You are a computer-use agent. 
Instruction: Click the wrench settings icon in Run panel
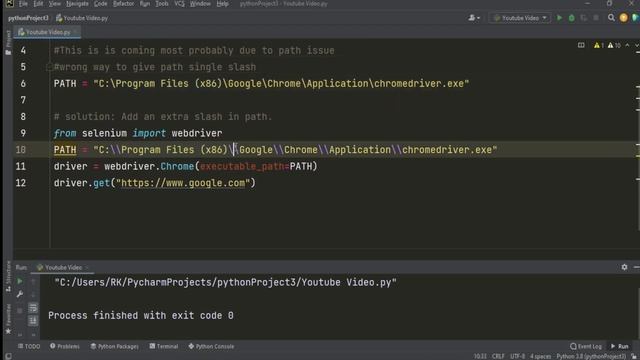(x=20, y=294)
